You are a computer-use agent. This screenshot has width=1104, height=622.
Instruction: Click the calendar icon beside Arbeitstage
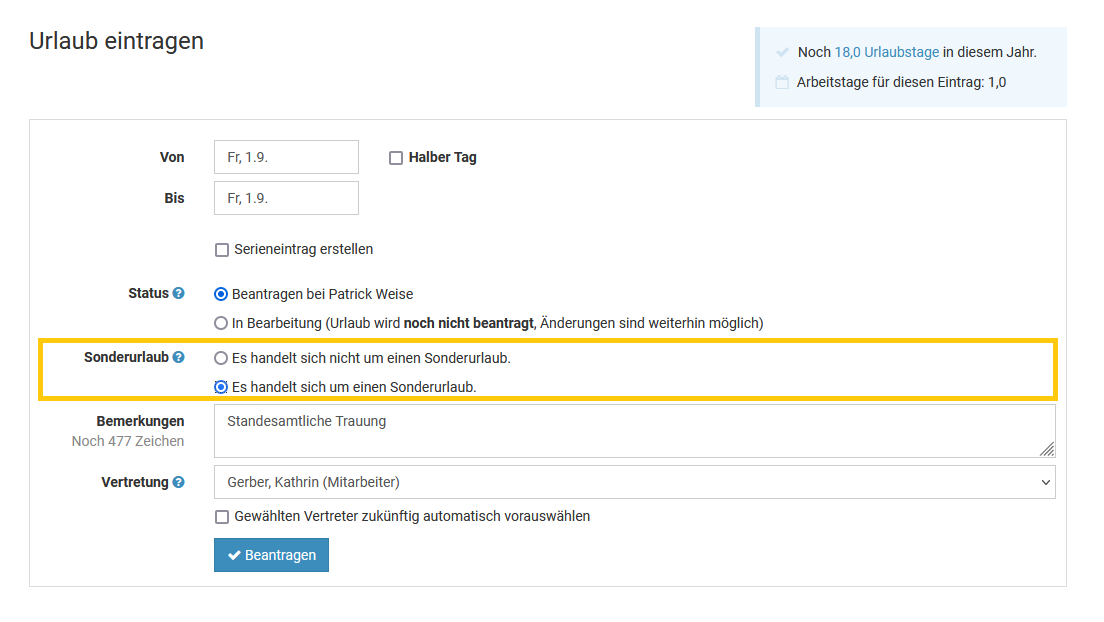[x=782, y=82]
